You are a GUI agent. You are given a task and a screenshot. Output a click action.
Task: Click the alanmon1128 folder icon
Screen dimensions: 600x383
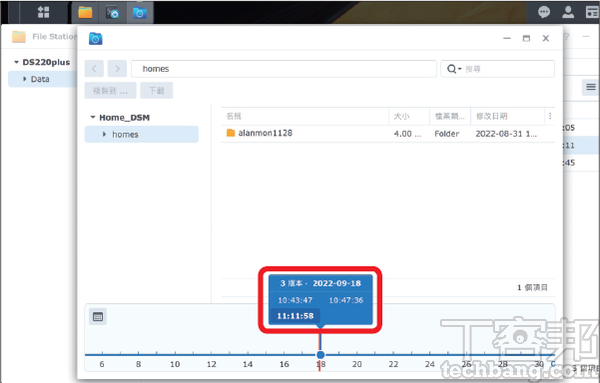230,133
